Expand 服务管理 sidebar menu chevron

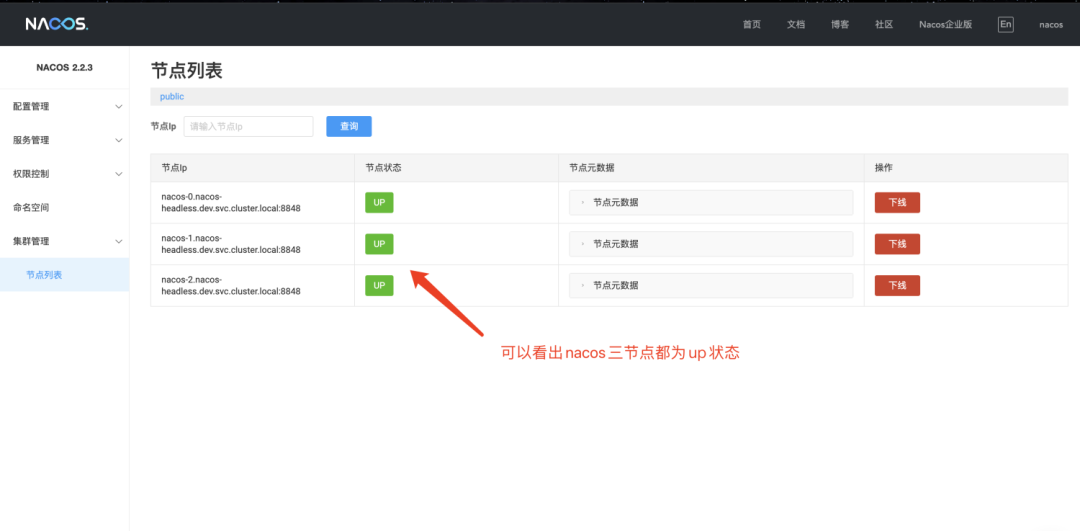[118, 140]
